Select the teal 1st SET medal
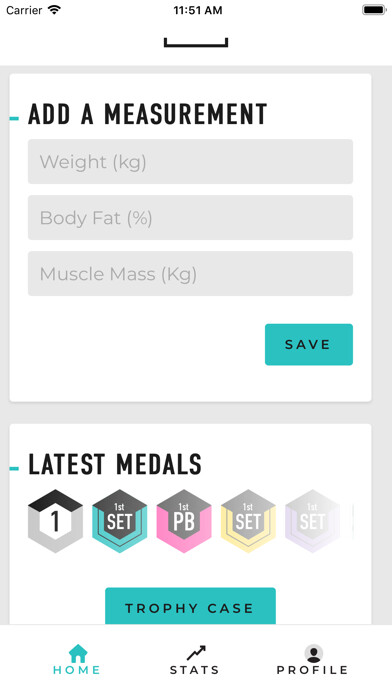The image size is (392, 696). [x=119, y=521]
